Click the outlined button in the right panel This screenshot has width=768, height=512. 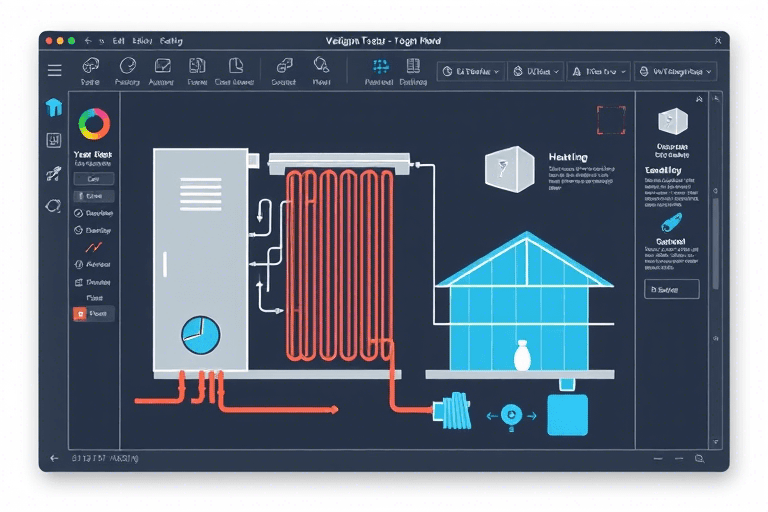(x=671, y=289)
